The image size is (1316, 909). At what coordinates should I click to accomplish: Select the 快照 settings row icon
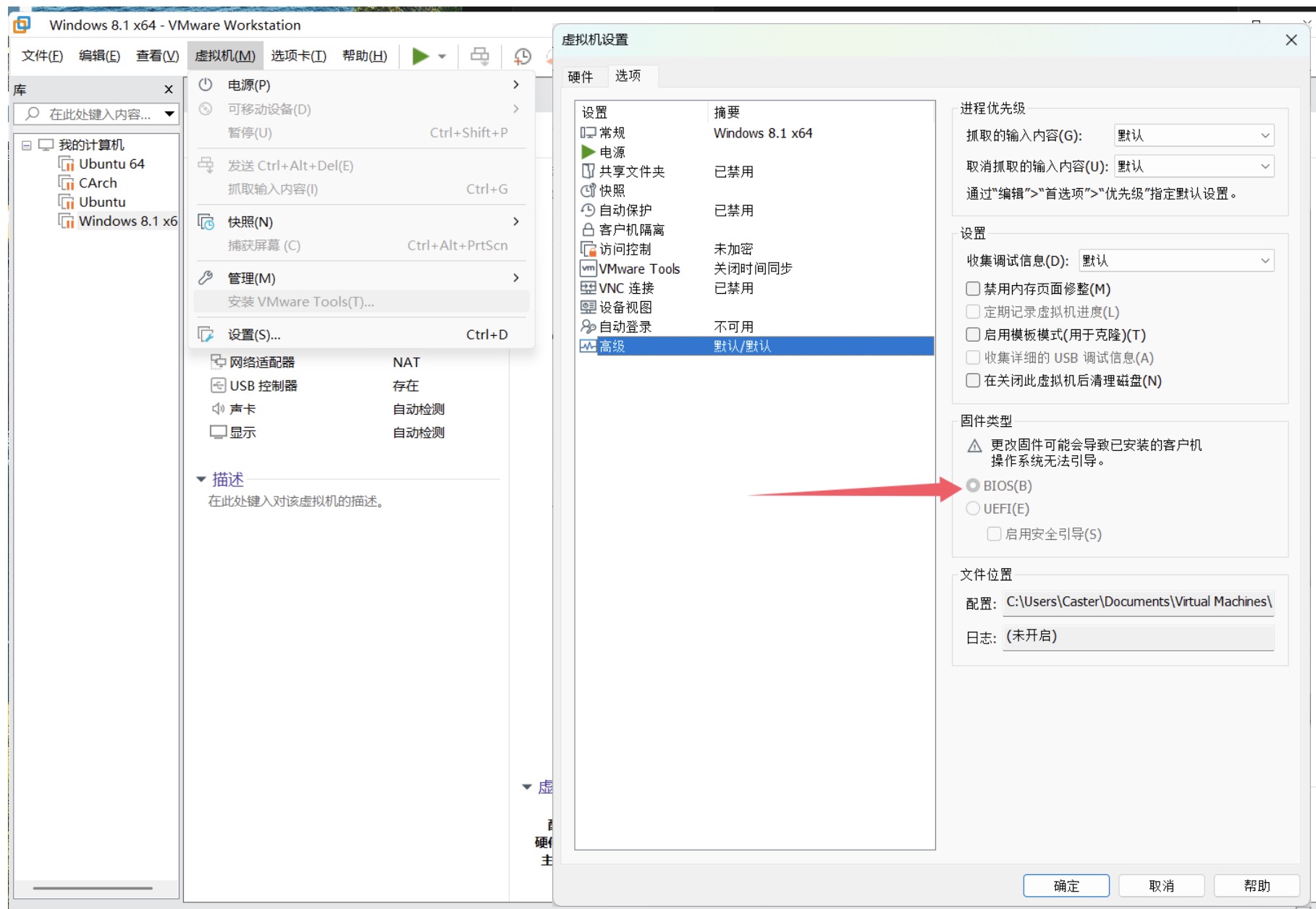coord(588,190)
